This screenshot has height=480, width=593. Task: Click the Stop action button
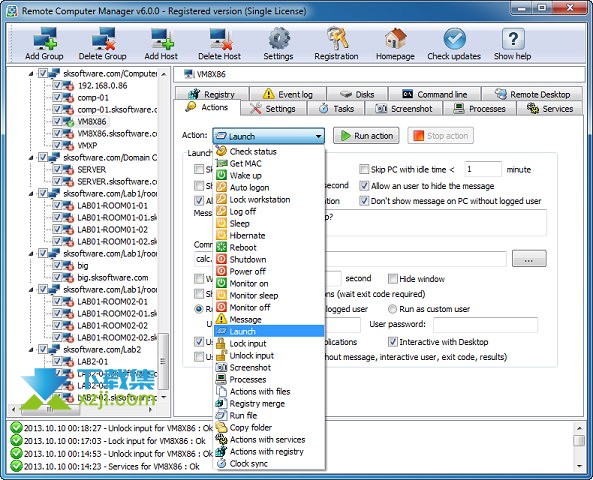point(441,135)
